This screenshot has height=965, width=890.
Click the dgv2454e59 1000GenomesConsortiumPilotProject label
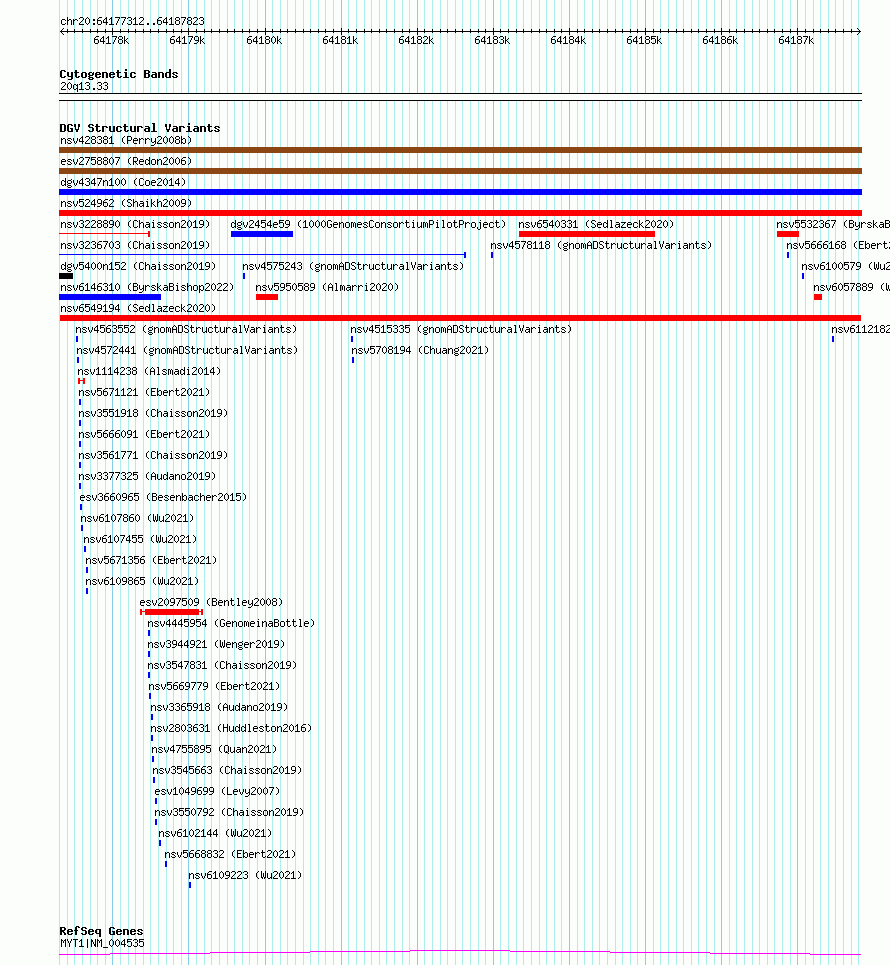[x=368, y=224]
